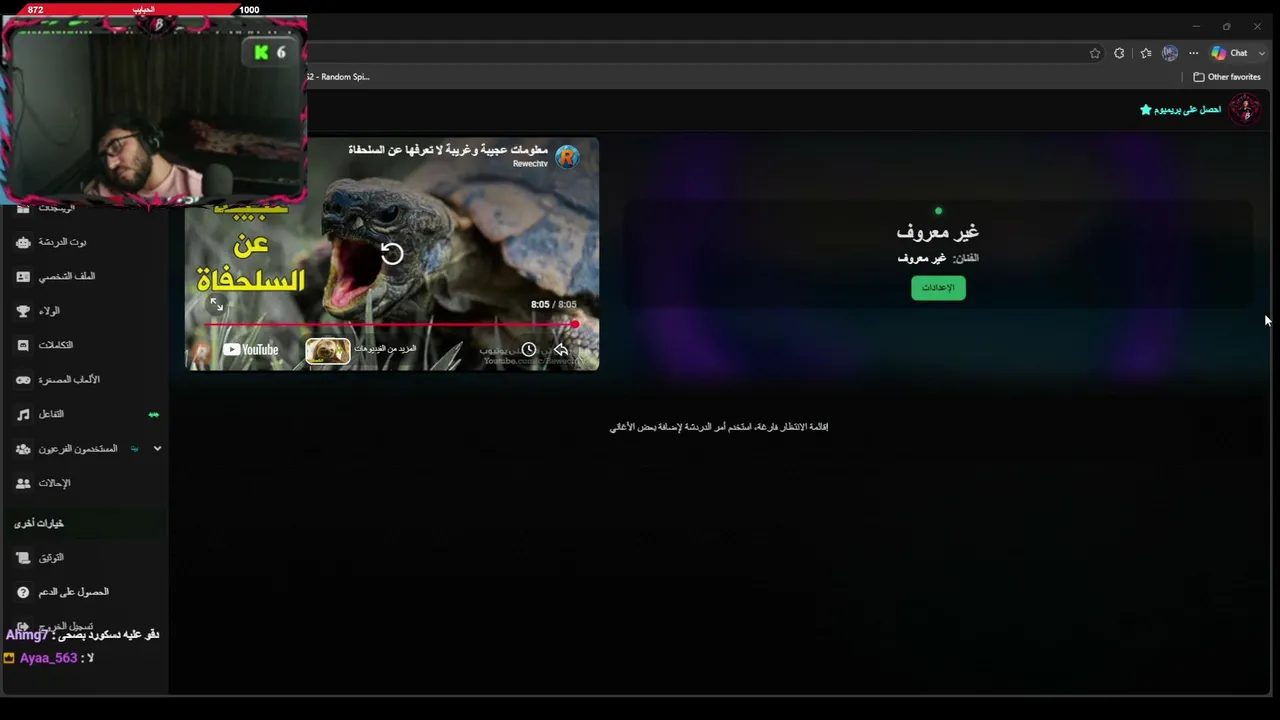Screen dimensions: 1280x720
Task: Click the الألعاب المصغرة gamepad icon
Action: coord(23,380)
